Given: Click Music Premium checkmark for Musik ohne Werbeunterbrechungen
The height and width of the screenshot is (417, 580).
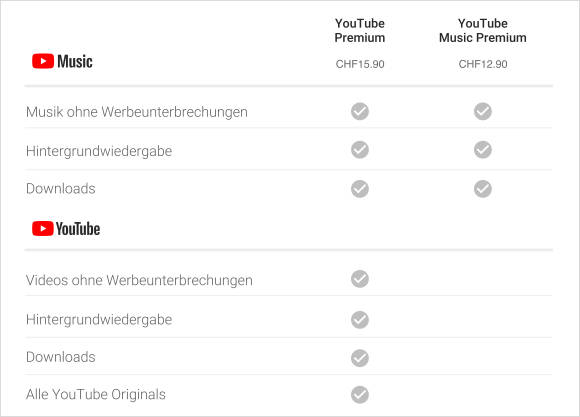Looking at the screenshot, I should click(x=483, y=111).
